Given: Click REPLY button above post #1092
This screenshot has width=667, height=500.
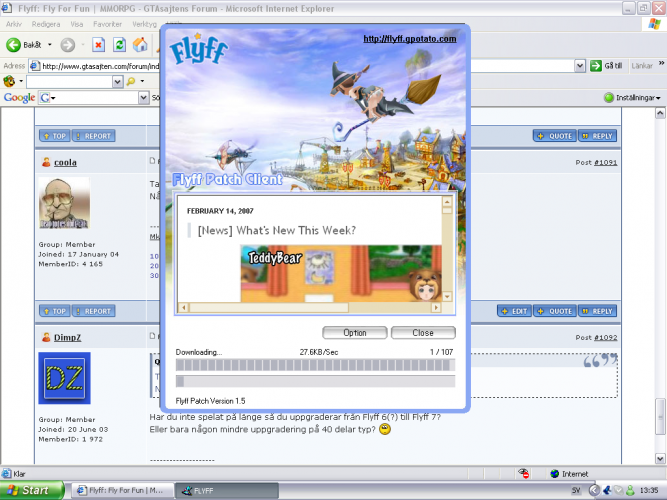Looking at the screenshot, I should click(597, 311).
